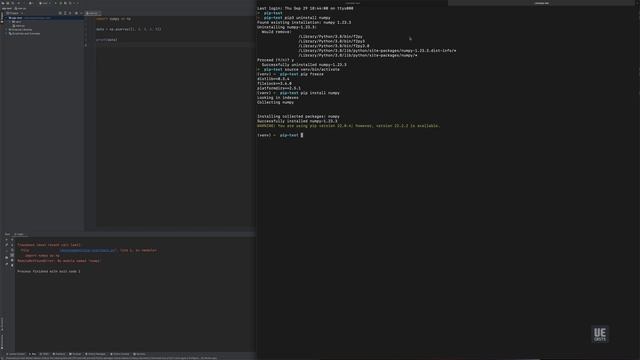Hide the Project tool window

(81, 13)
